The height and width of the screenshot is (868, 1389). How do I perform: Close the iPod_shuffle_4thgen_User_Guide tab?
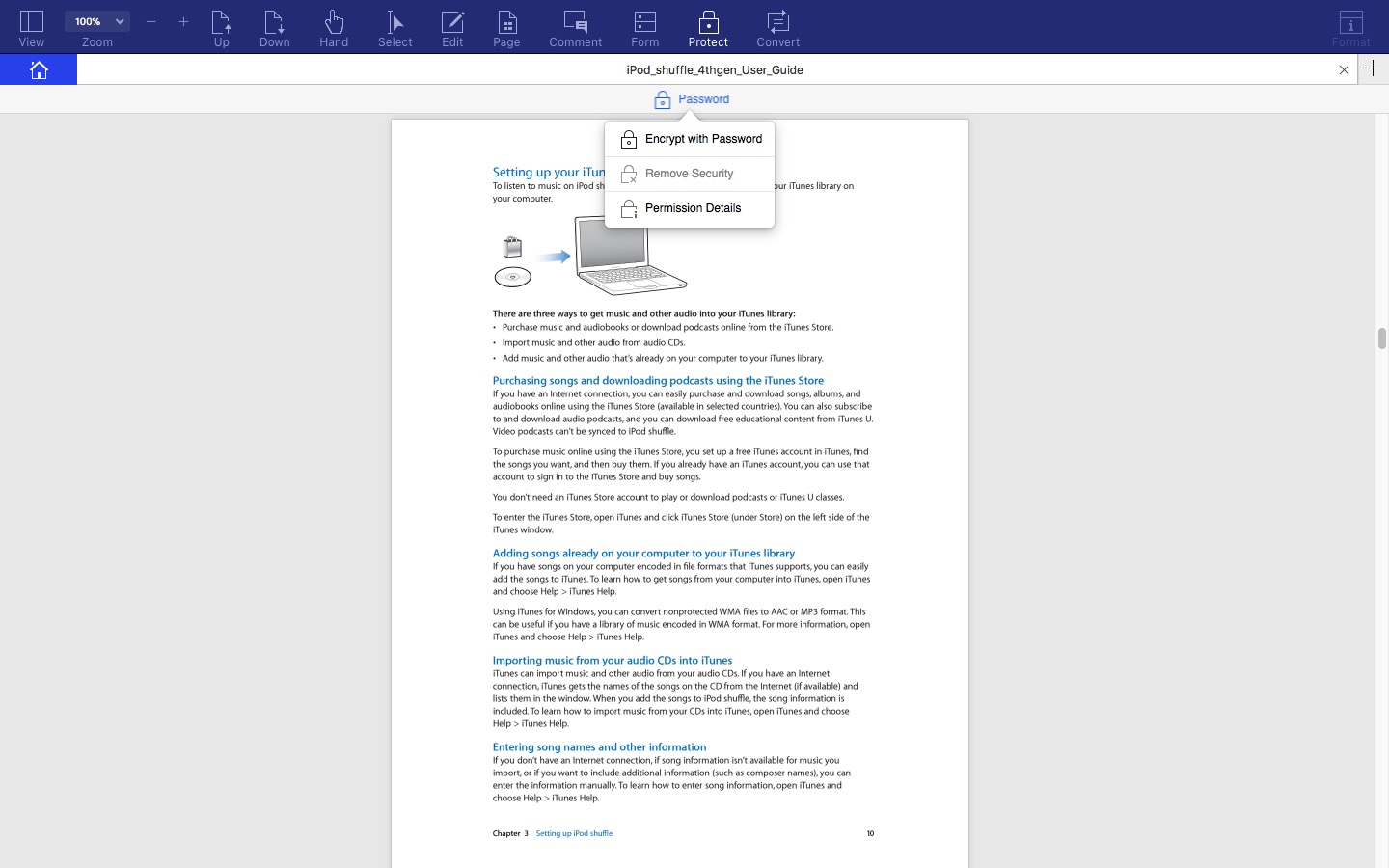[x=1344, y=69]
